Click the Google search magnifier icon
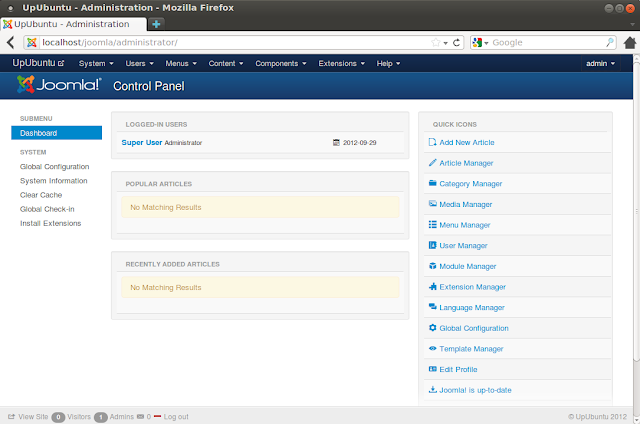Viewport: 640px width, 424px height. [609, 42]
